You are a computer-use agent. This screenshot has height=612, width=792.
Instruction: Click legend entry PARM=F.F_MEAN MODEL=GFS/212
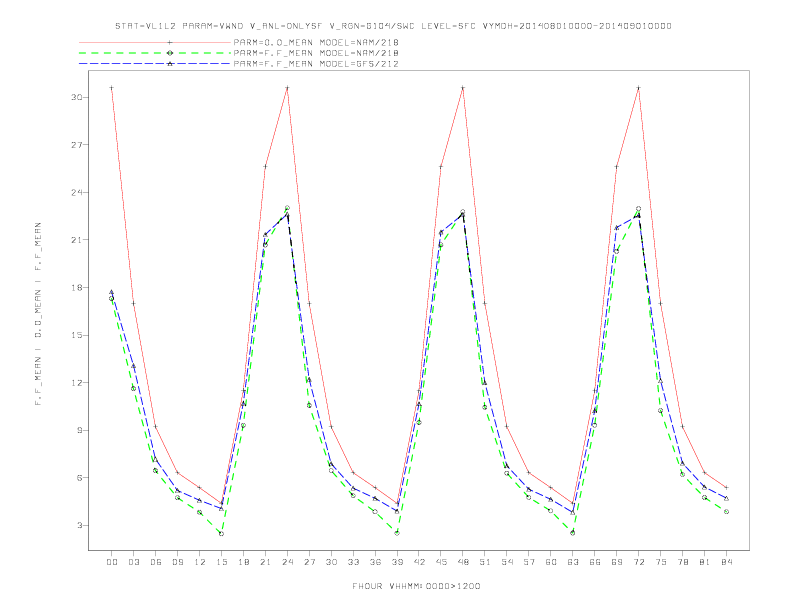coord(316,64)
